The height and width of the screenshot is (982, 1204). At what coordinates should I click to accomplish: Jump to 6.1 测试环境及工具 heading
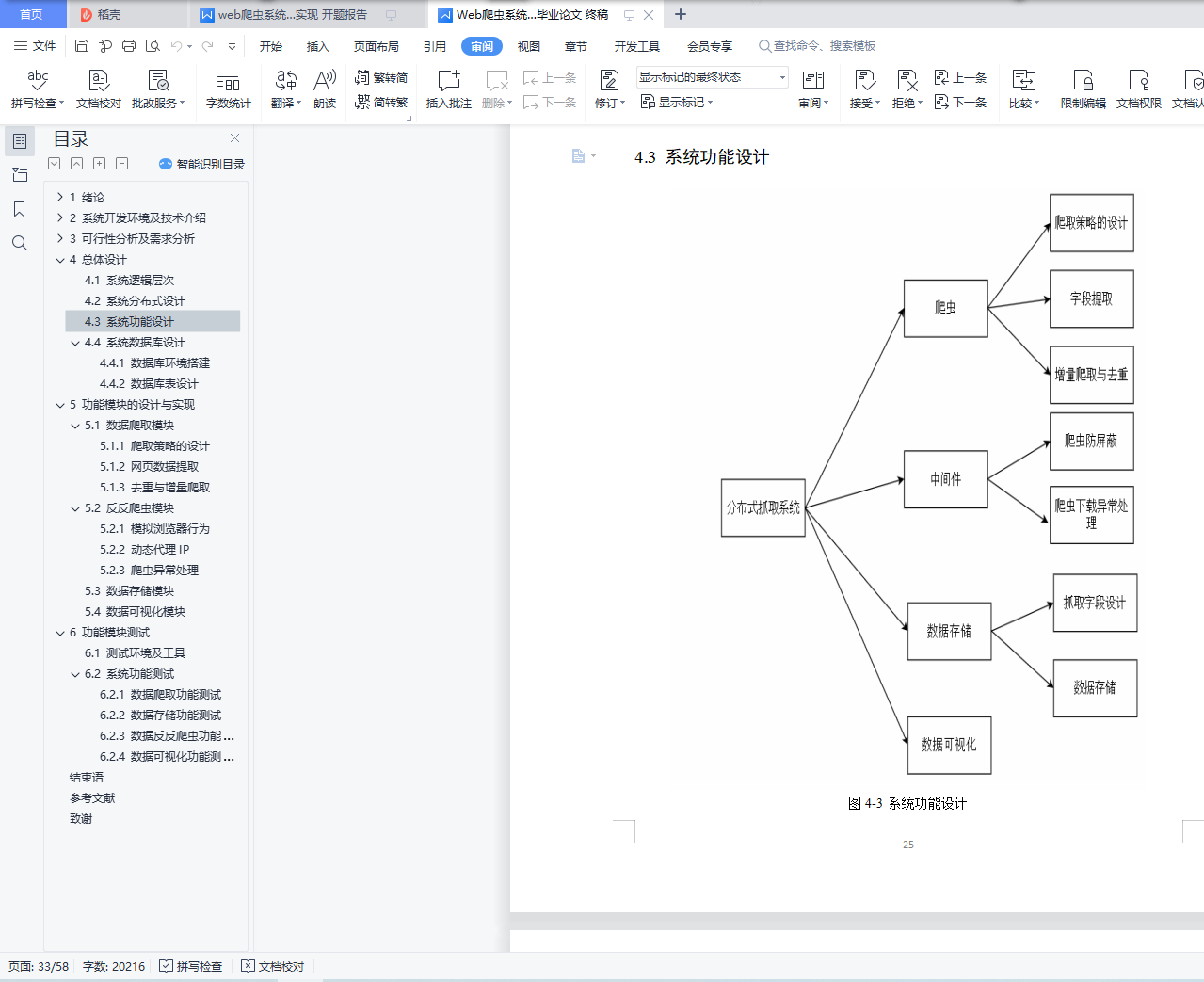[x=135, y=653]
